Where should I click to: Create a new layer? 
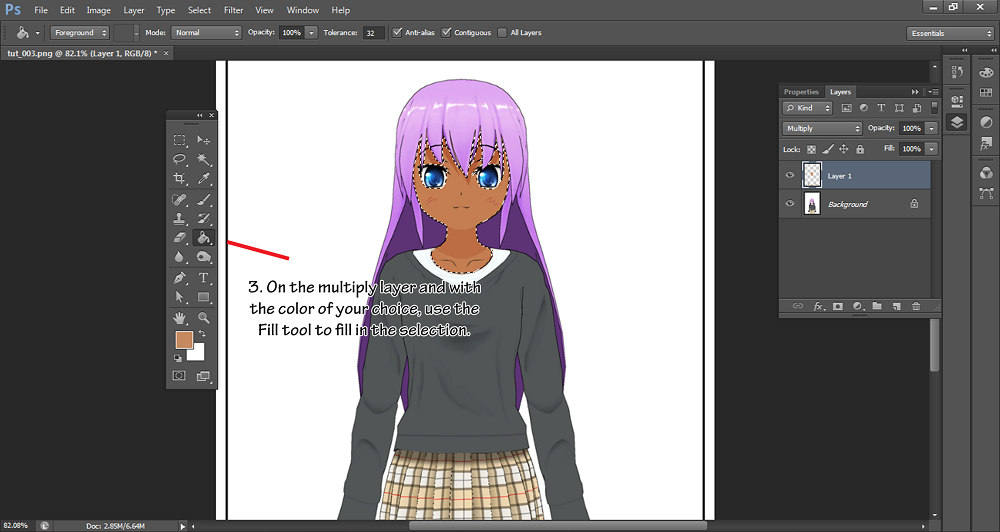897,306
